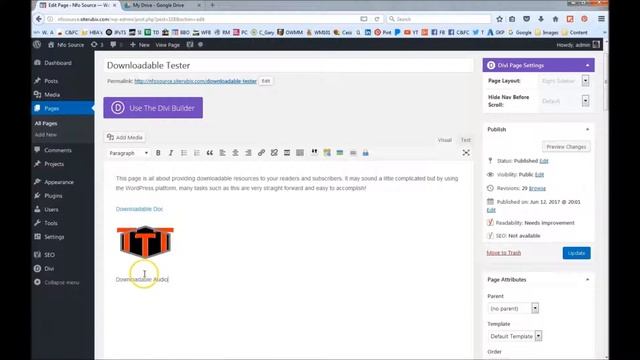Toggle bold formatting in the editor
The height and width of the screenshot is (360, 640).
click(158, 153)
